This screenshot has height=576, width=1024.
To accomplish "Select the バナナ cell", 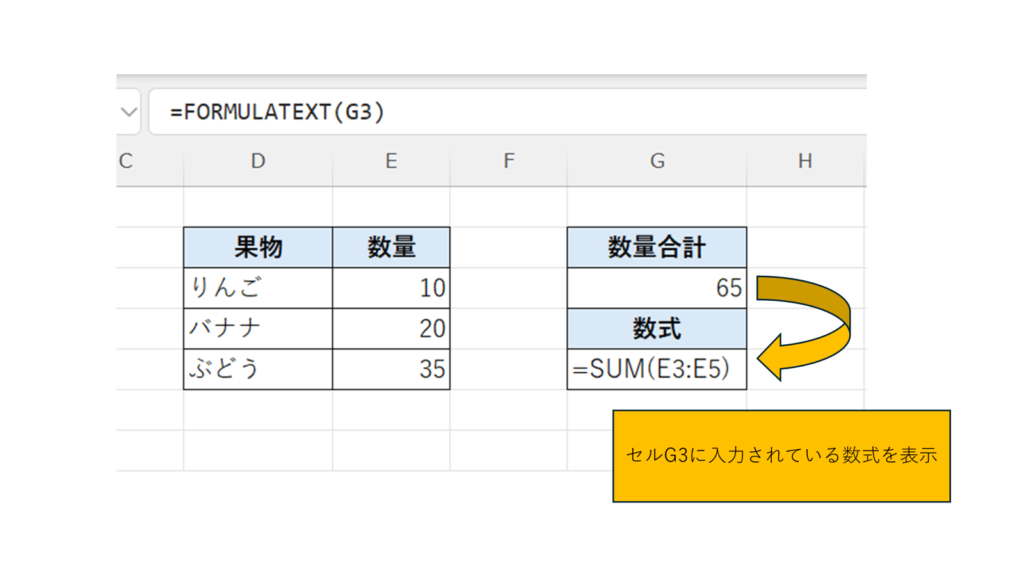I will click(x=258, y=329).
